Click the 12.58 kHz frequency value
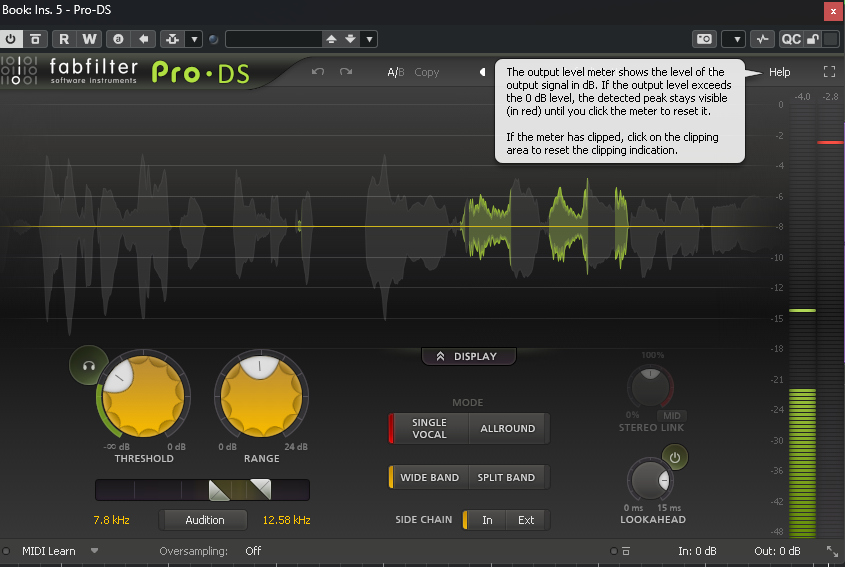Viewport: 845px width, 567px height. tap(286, 520)
